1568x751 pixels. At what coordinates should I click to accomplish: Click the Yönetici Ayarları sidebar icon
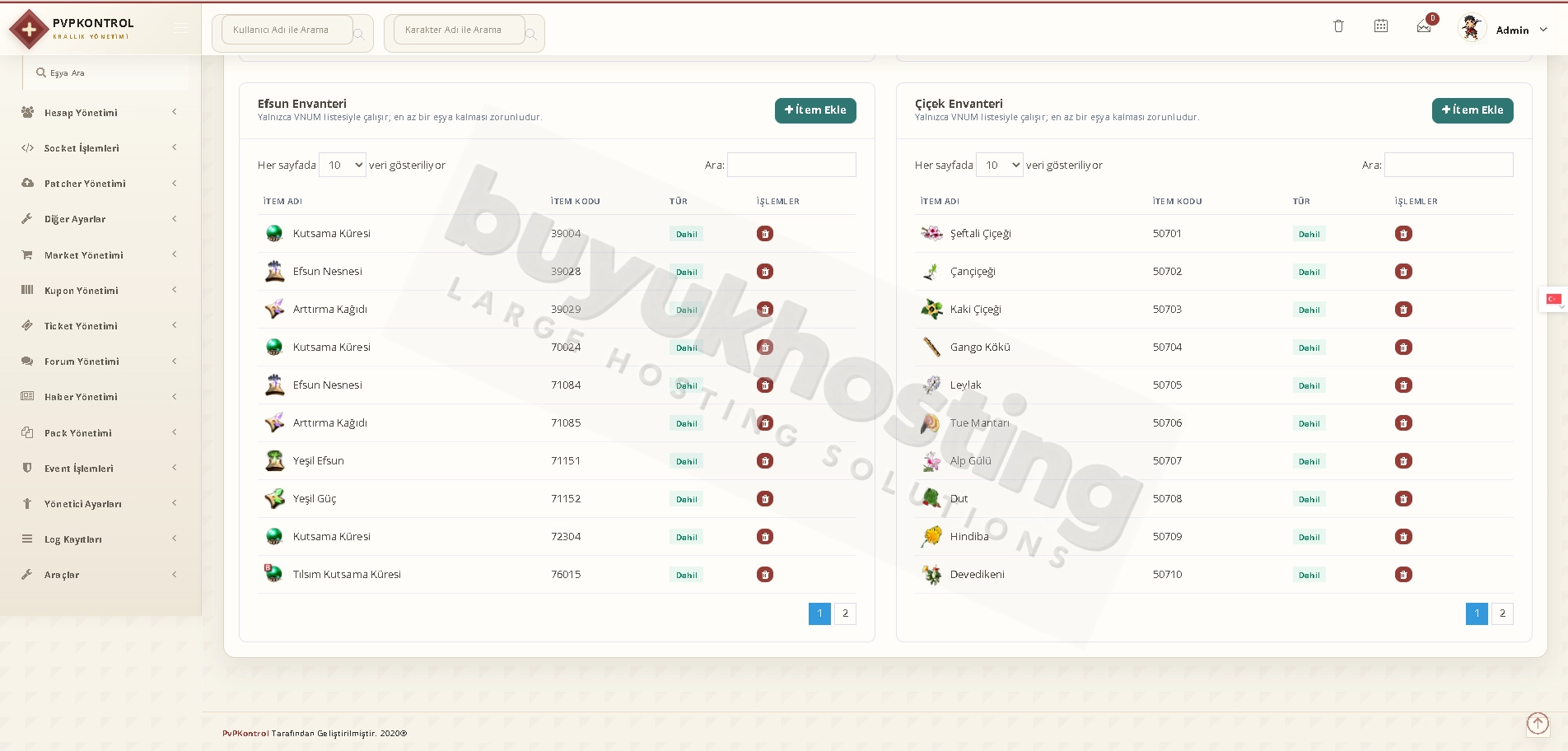tap(27, 504)
